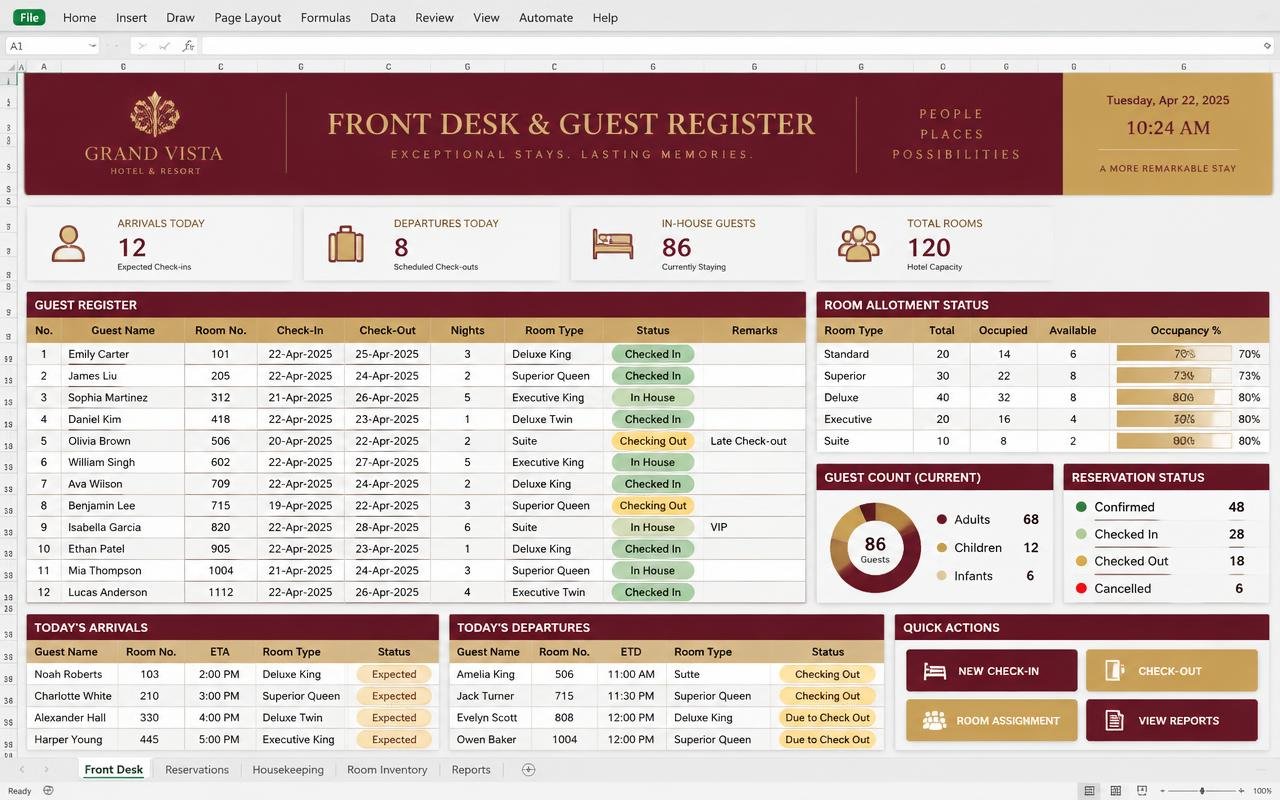
Task: Click the Suite occupancy progress bar
Action: [x=1174, y=441]
